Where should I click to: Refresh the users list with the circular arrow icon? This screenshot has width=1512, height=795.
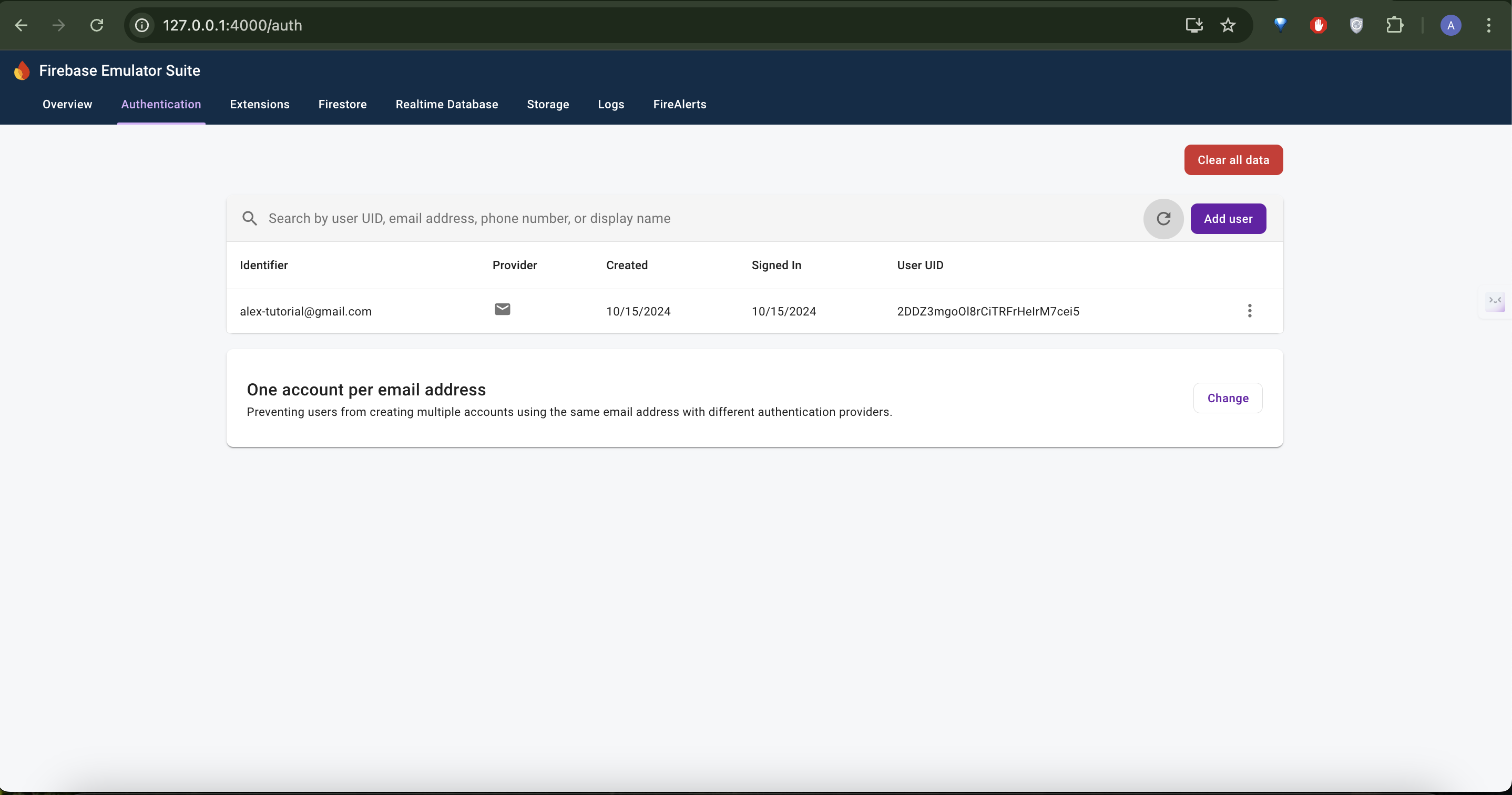click(1163, 218)
